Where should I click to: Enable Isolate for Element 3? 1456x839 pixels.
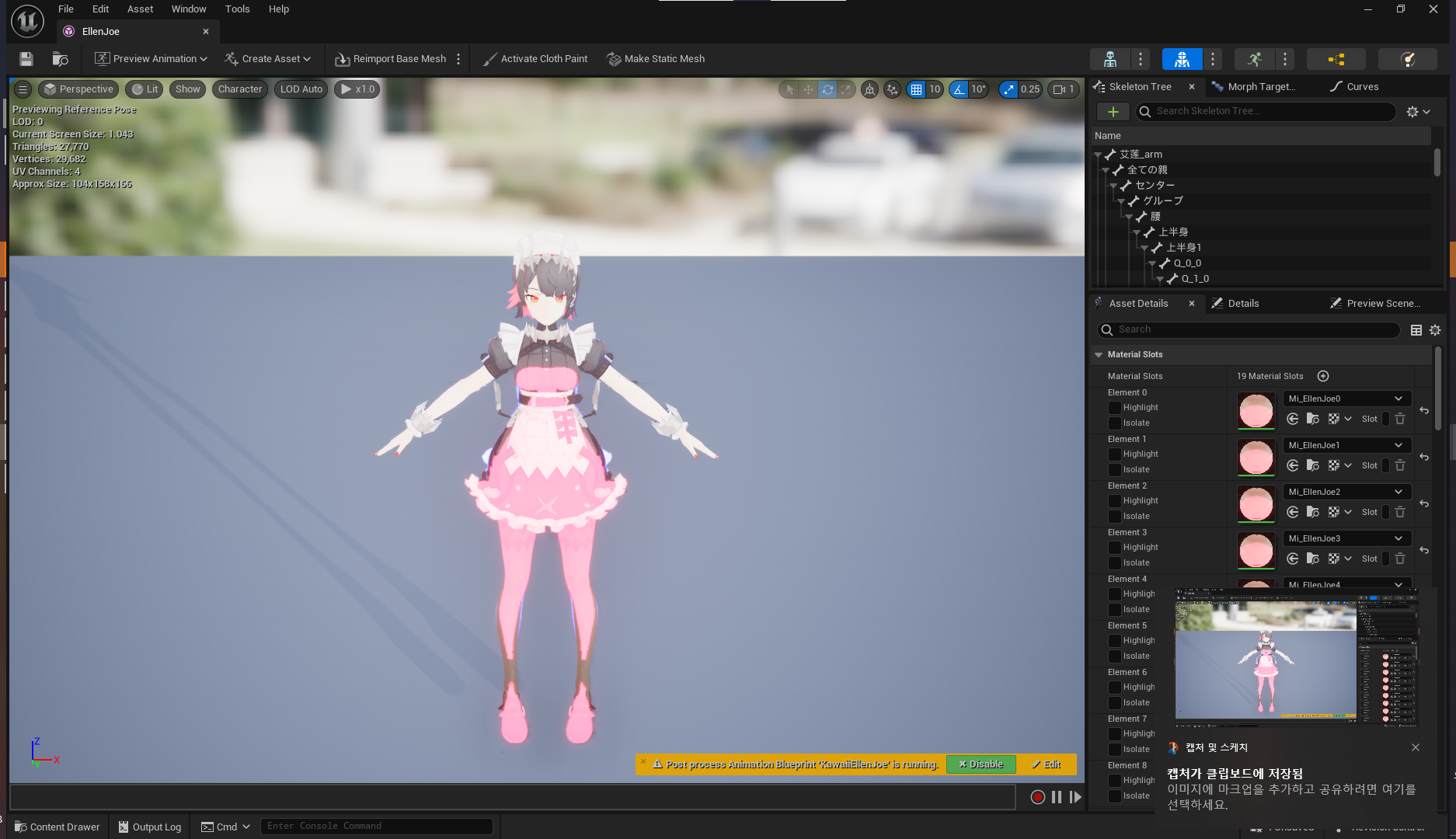point(1115,563)
